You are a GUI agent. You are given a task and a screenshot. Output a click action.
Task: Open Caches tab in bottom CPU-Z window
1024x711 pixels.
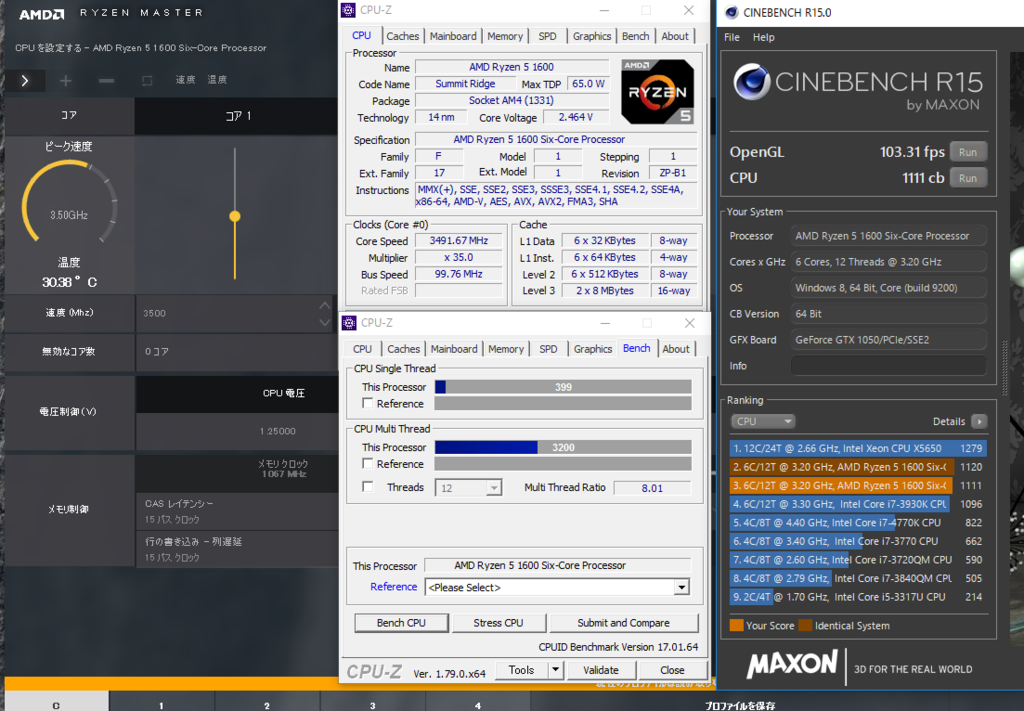(404, 349)
